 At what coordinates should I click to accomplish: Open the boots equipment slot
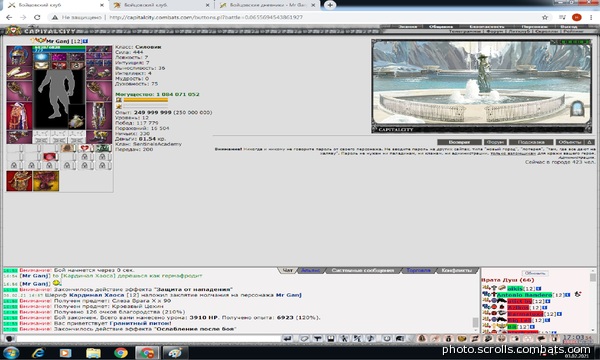click(99, 137)
